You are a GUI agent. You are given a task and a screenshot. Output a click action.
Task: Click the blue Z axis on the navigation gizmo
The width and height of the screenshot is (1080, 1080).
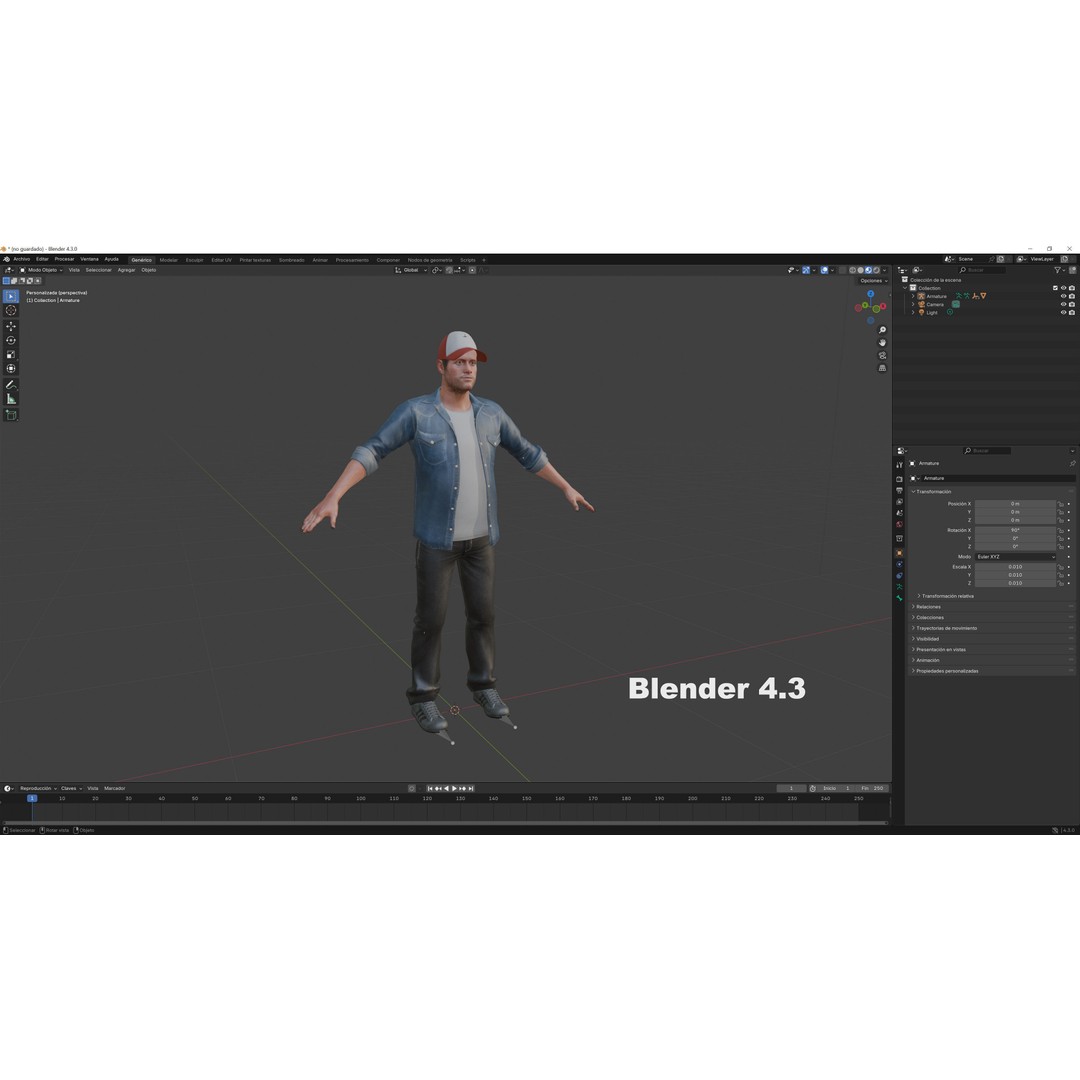pyautogui.click(x=871, y=294)
